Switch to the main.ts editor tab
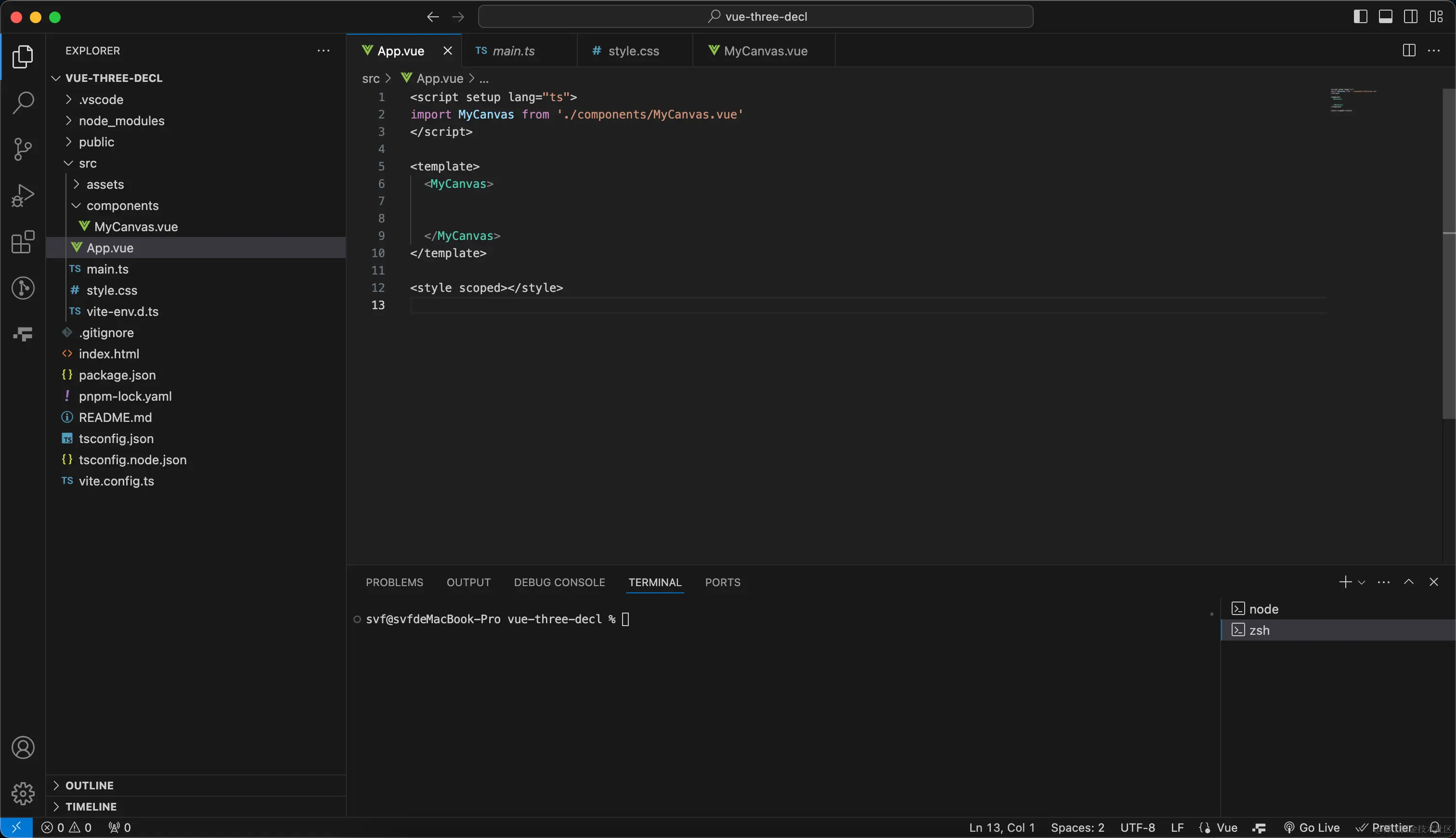 (x=513, y=51)
